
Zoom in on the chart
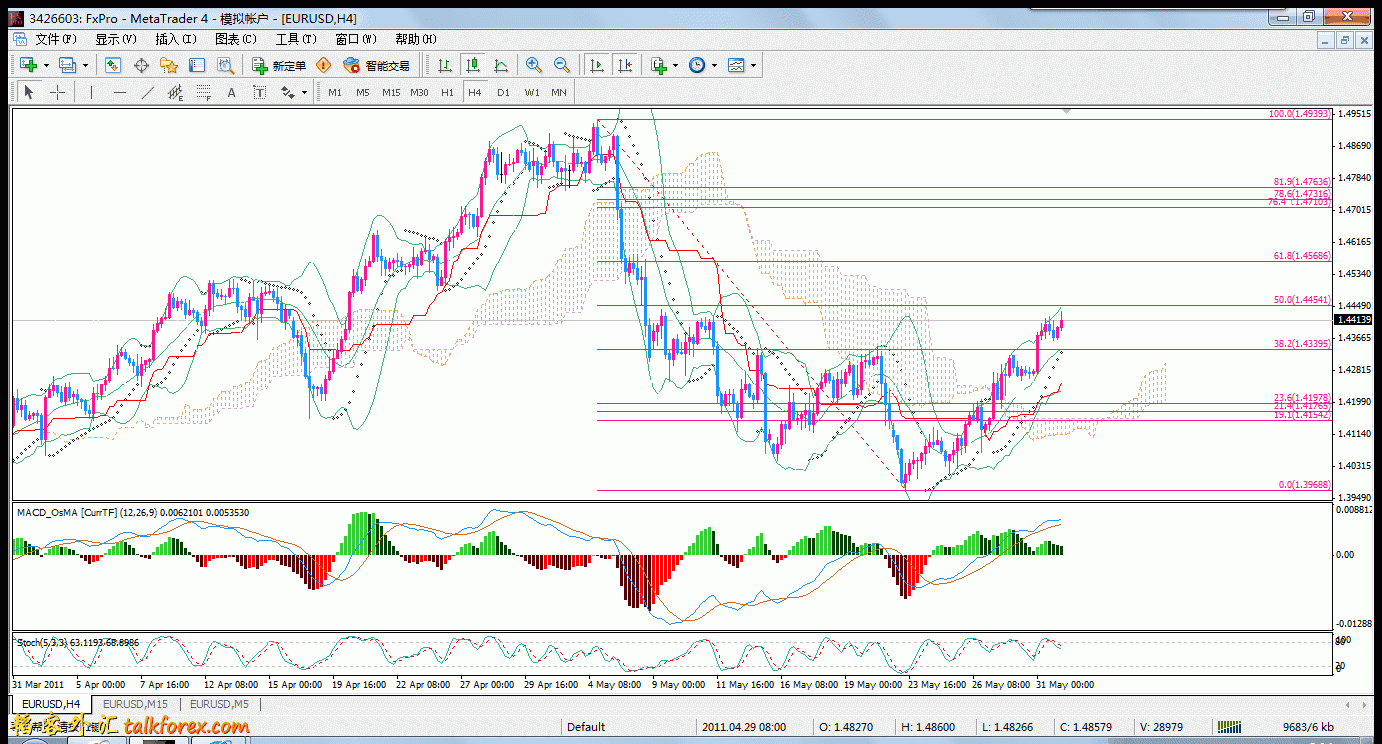pos(534,65)
